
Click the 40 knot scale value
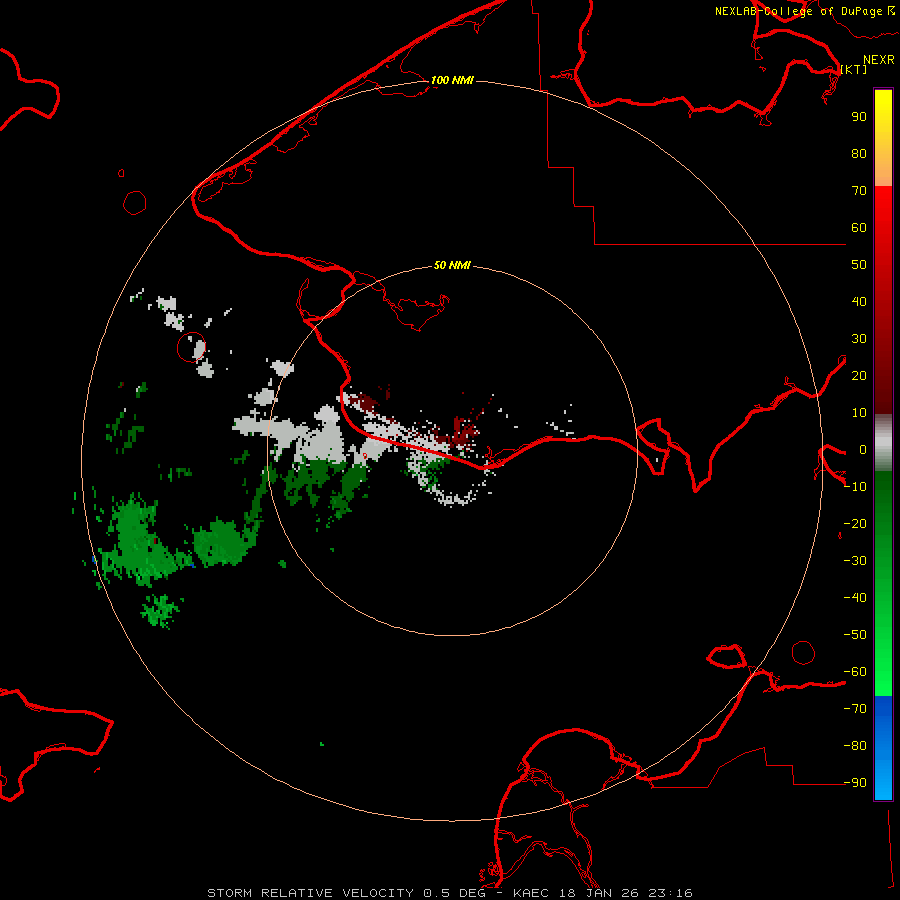859,301
